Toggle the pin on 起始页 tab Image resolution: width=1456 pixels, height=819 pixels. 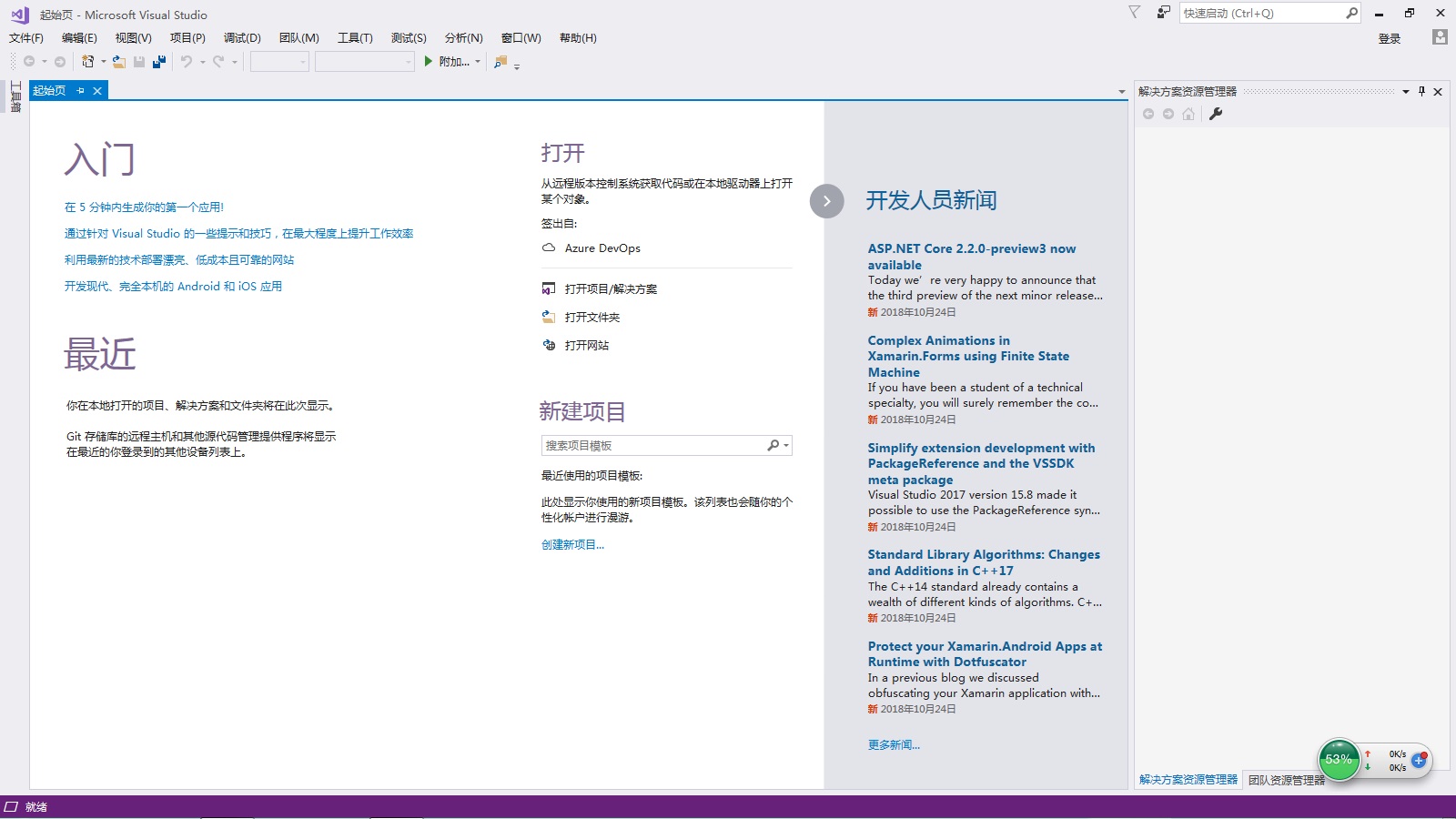tap(80, 91)
